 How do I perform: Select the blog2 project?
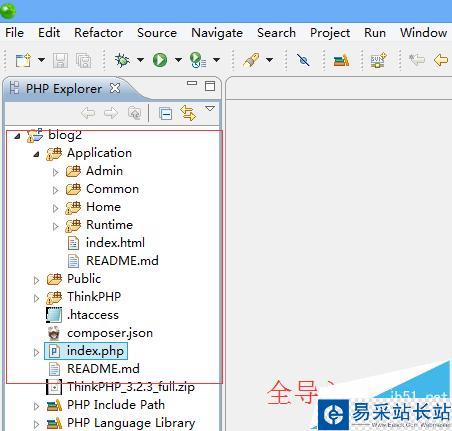coord(65,135)
